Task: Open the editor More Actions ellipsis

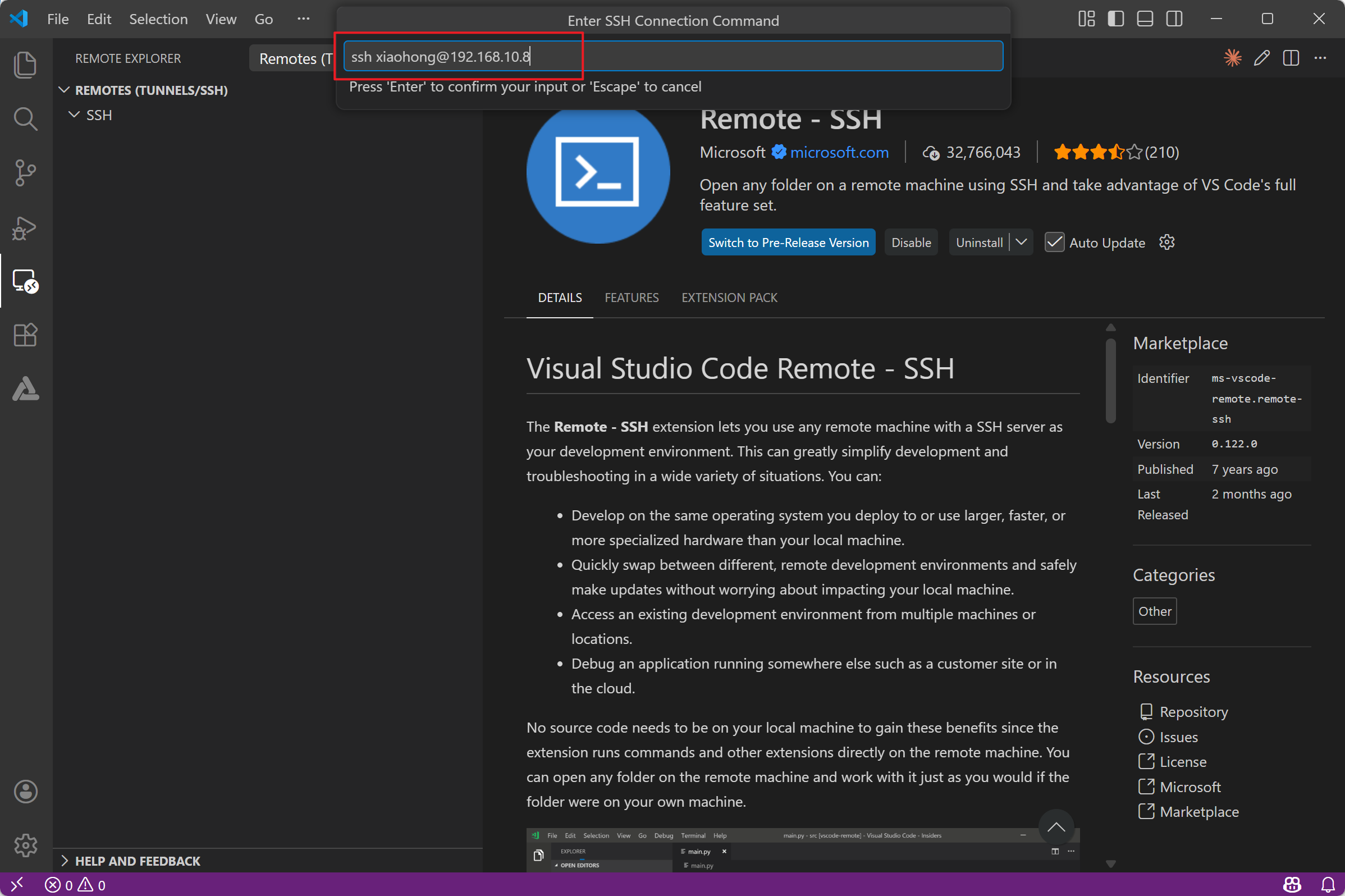Action: pos(1320,58)
